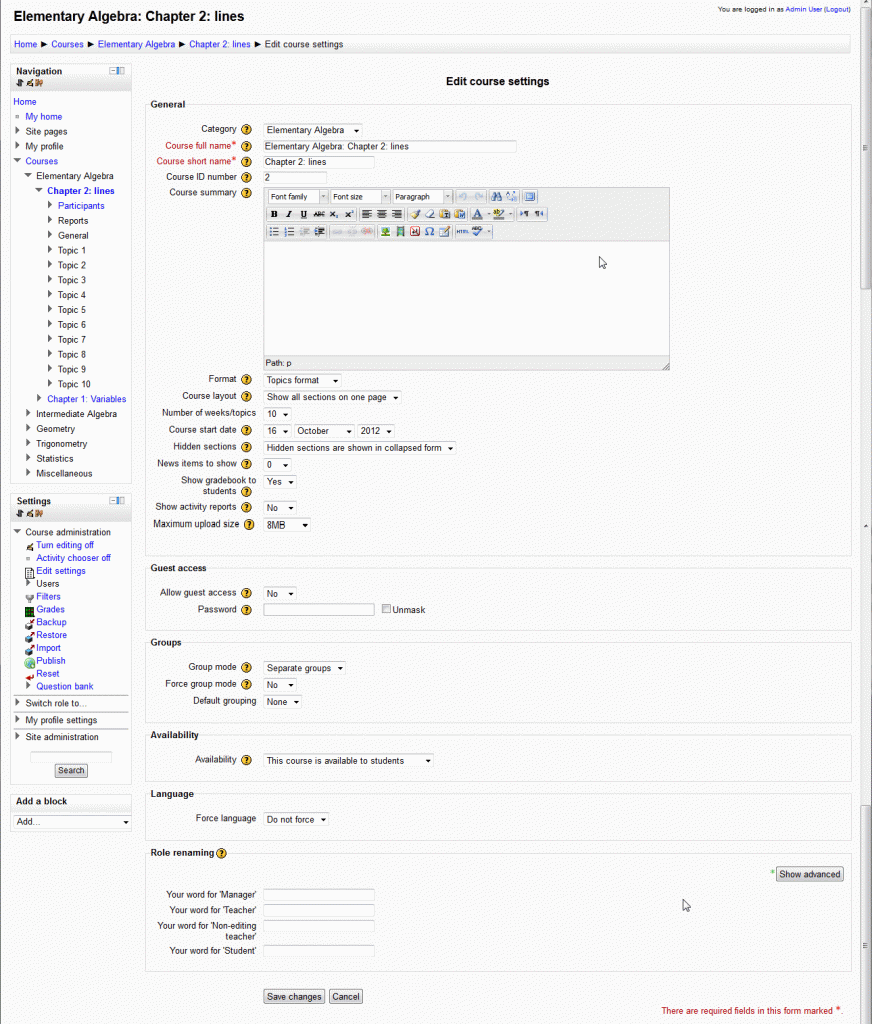
Task: Click inside the Course summary text area
Action: [466, 298]
